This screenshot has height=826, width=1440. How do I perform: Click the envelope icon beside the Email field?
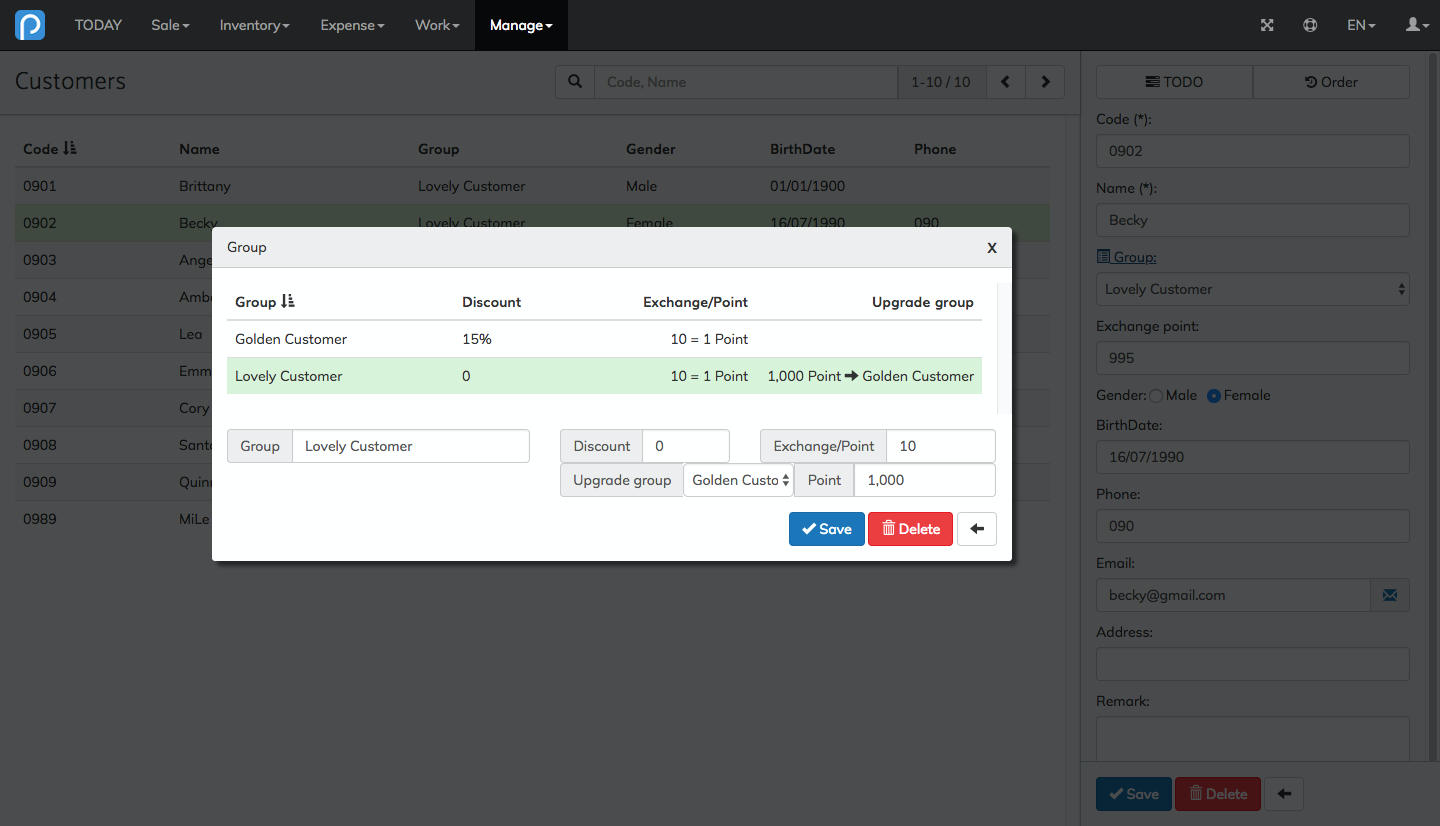click(x=1390, y=594)
